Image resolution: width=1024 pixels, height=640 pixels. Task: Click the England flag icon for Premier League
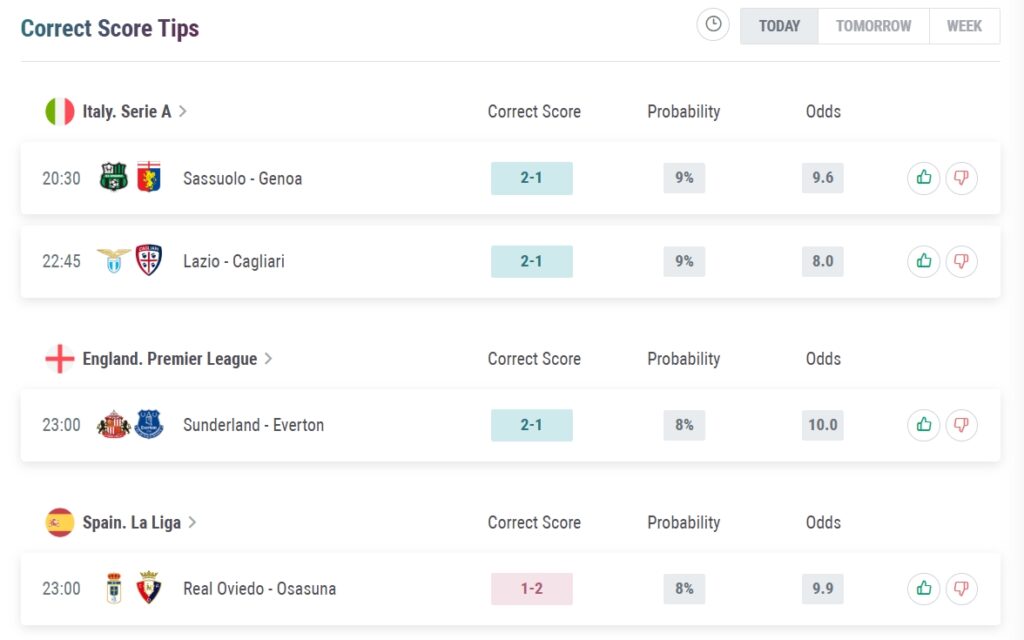click(57, 357)
